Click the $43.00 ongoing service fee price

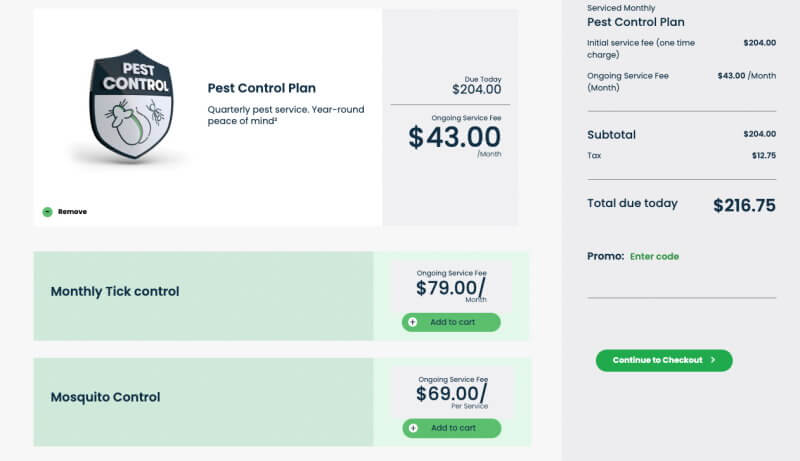click(454, 137)
